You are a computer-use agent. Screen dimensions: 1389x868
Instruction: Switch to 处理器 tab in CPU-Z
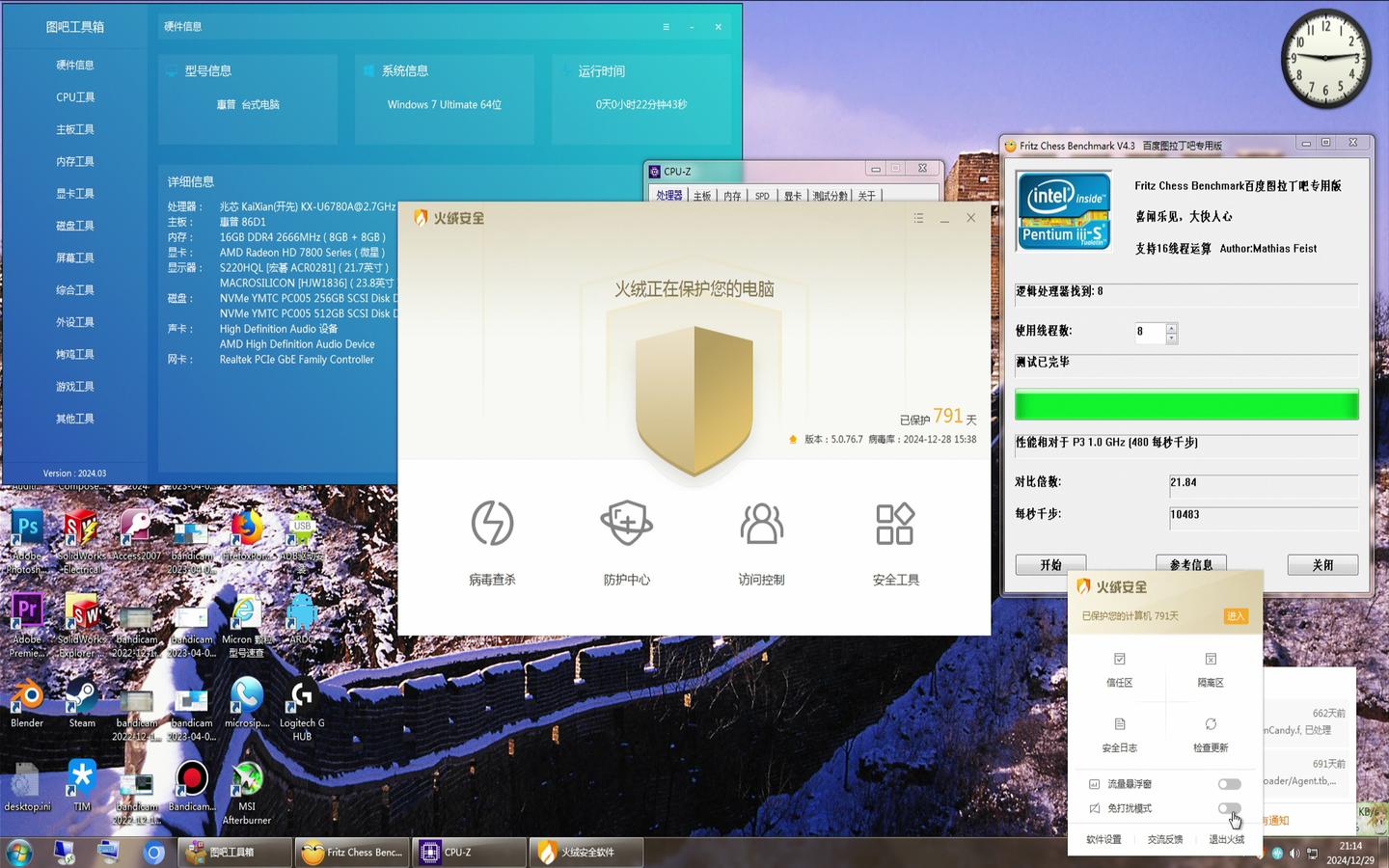point(669,196)
